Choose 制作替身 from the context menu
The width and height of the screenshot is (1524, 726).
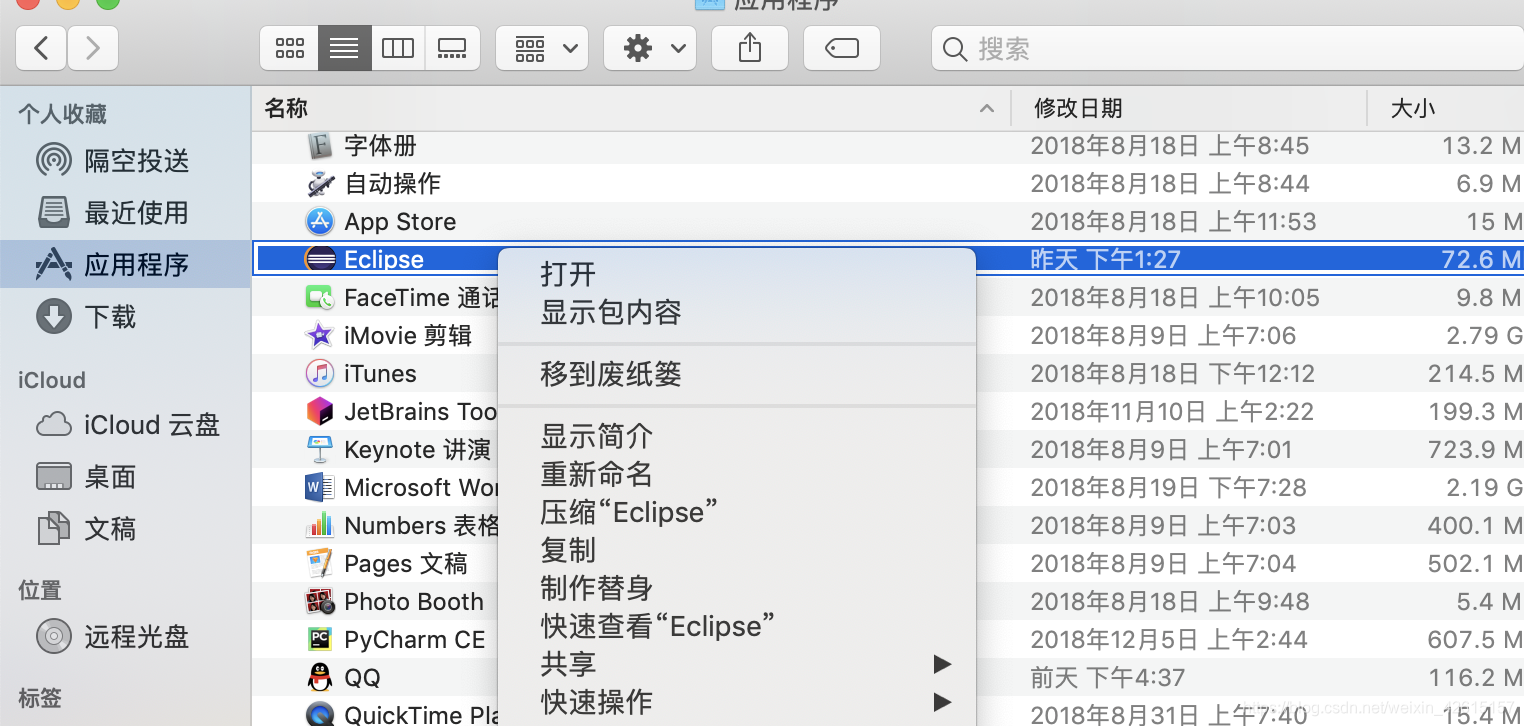pyautogui.click(x=736, y=588)
